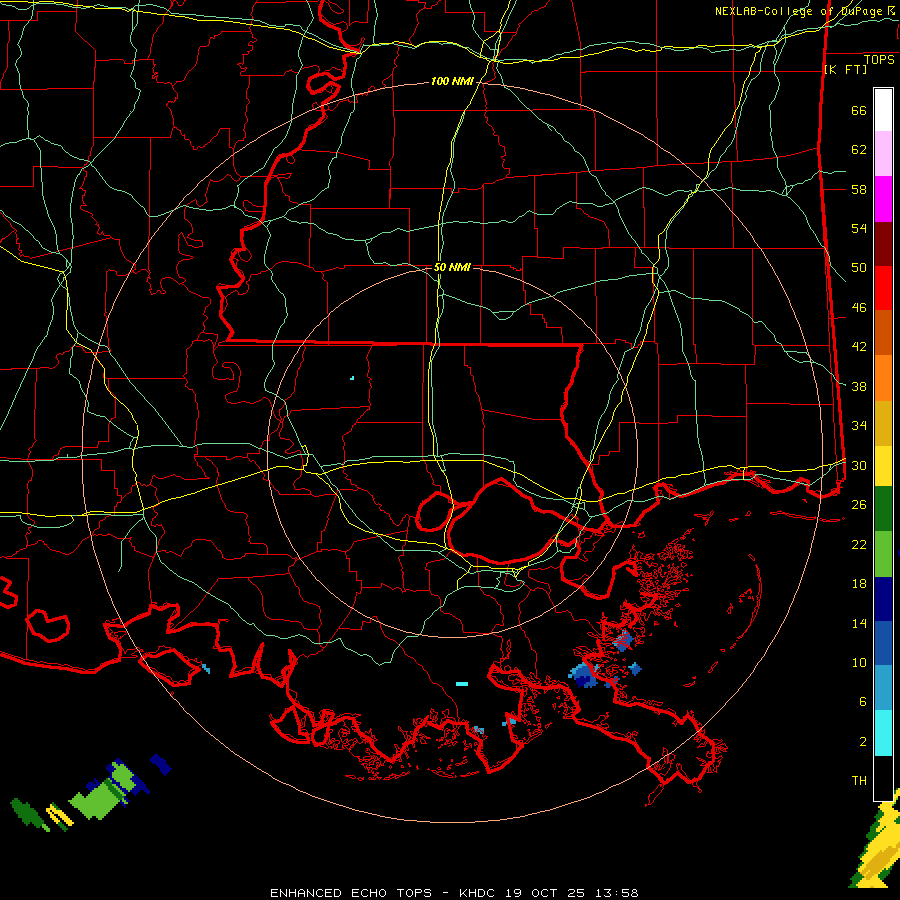Click the small yellow striped echo, lower left

coord(59,816)
